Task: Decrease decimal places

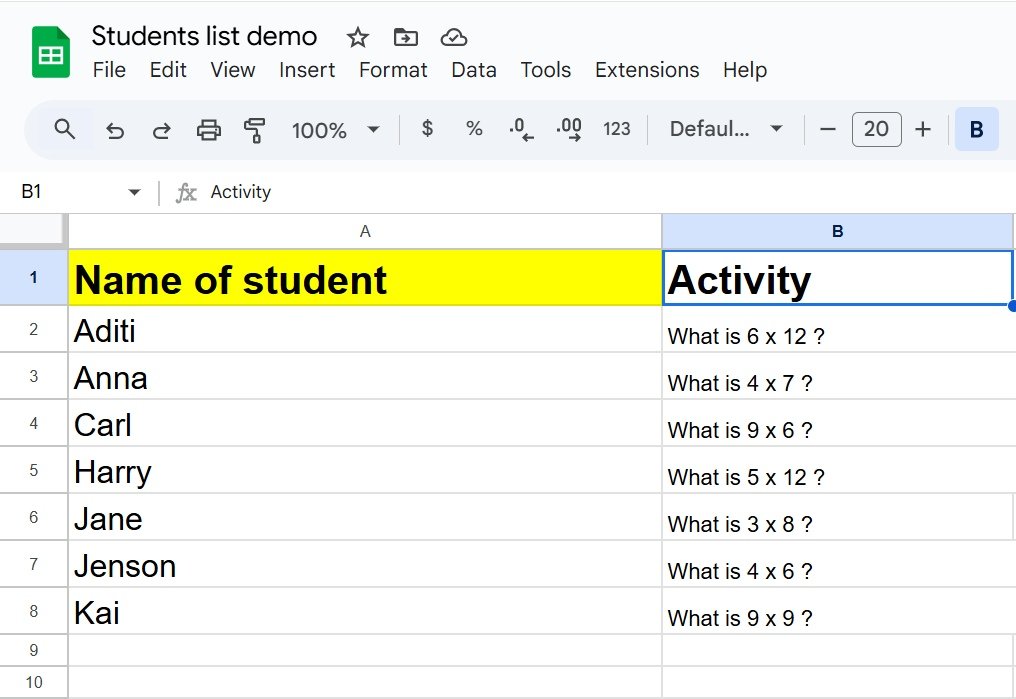Action: pos(519,129)
